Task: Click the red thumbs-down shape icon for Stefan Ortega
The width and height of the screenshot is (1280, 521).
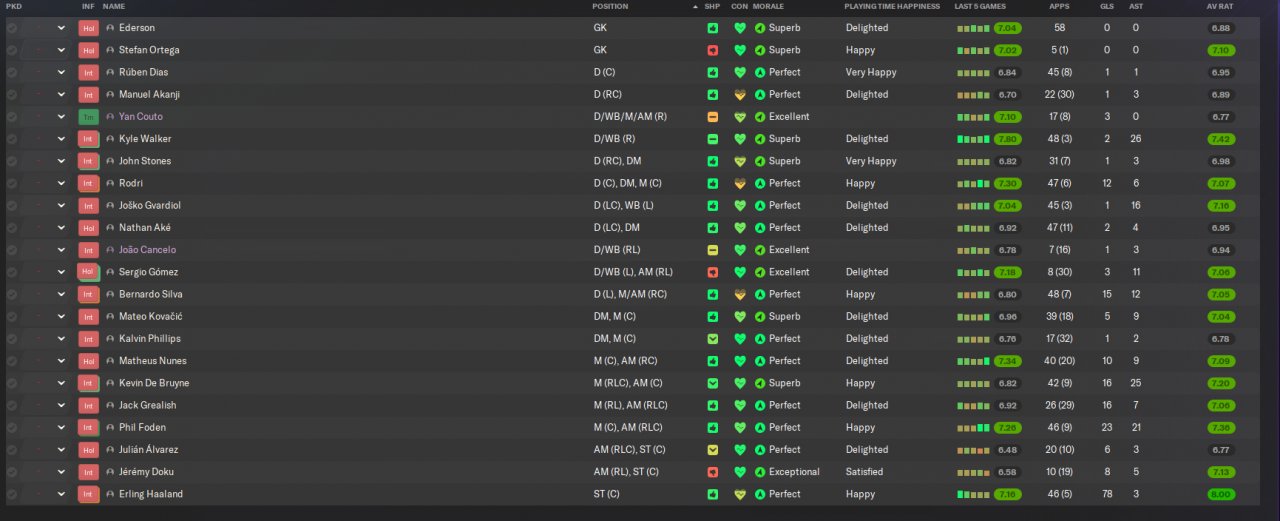Action: [x=712, y=50]
